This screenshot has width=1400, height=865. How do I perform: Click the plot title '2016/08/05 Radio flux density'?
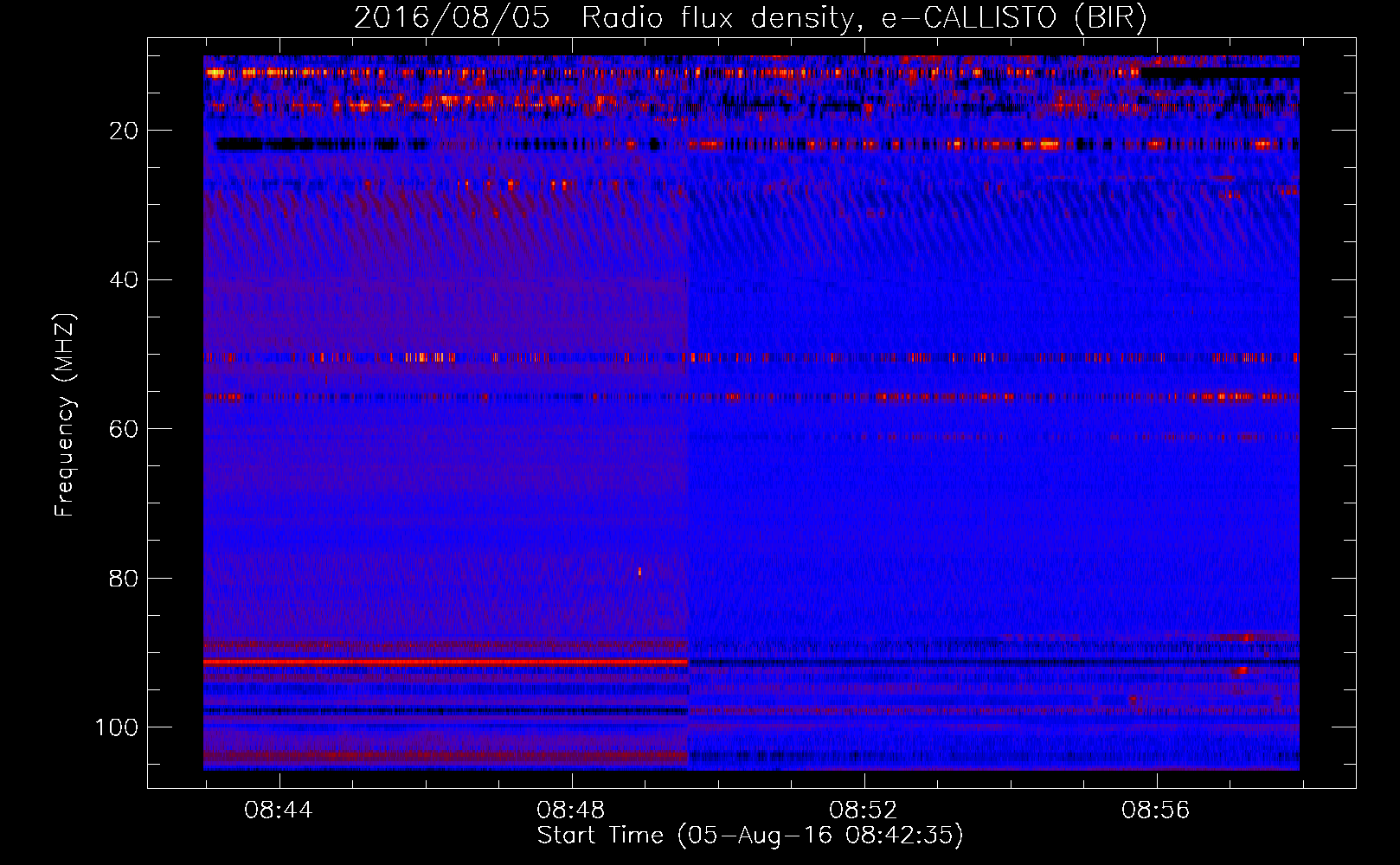pyautogui.click(x=750, y=18)
